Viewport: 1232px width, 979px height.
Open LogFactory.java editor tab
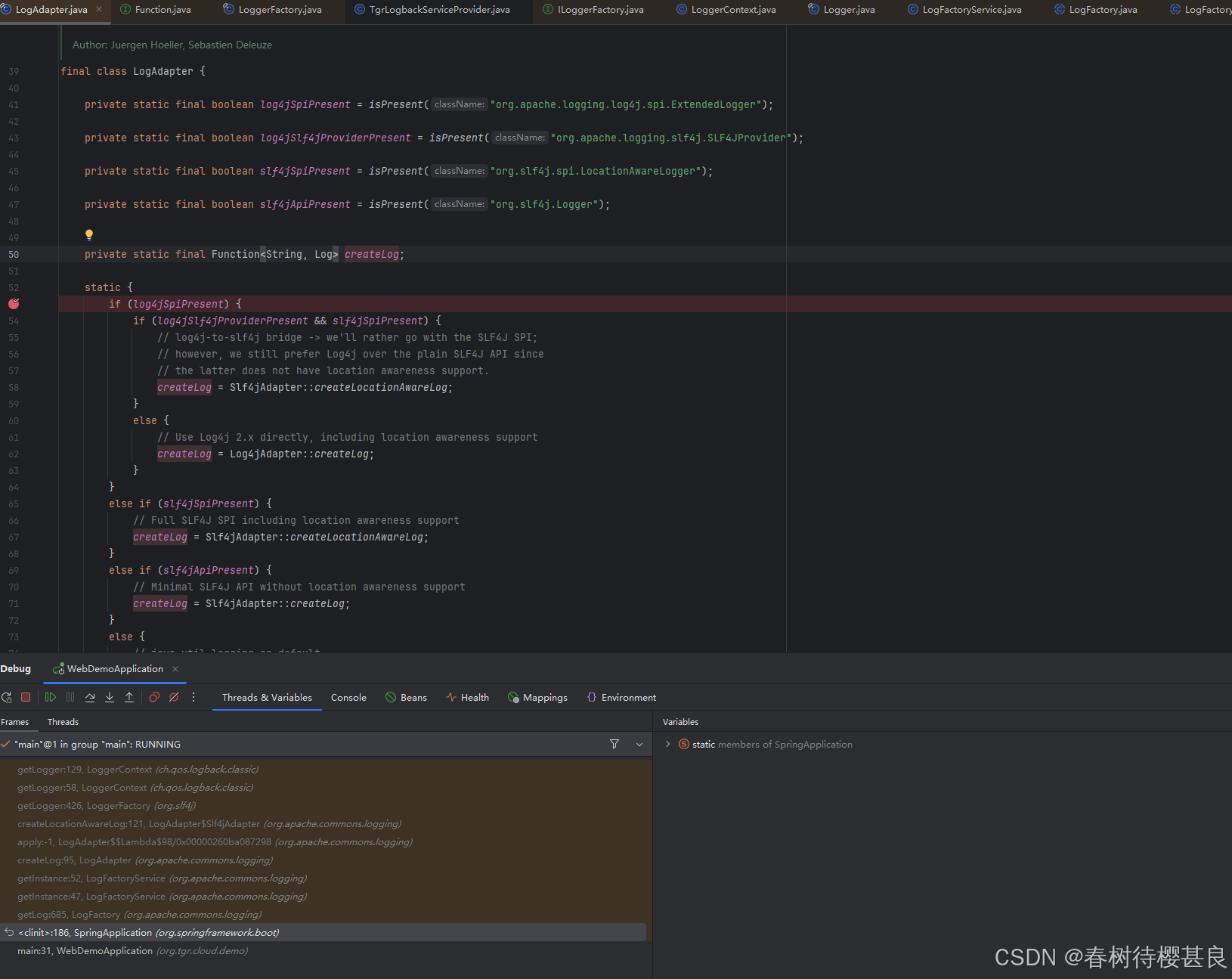pyautogui.click(x=1096, y=10)
